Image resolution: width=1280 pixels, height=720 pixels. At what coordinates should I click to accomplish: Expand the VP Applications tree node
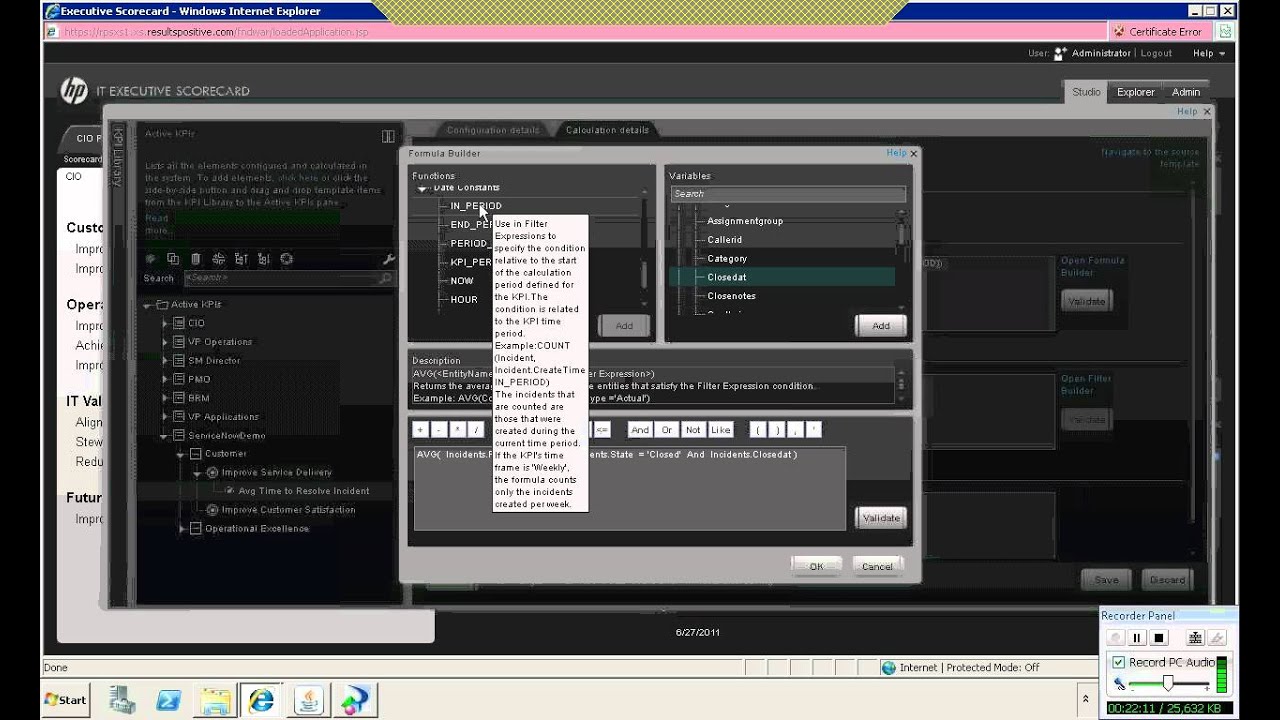point(166,417)
